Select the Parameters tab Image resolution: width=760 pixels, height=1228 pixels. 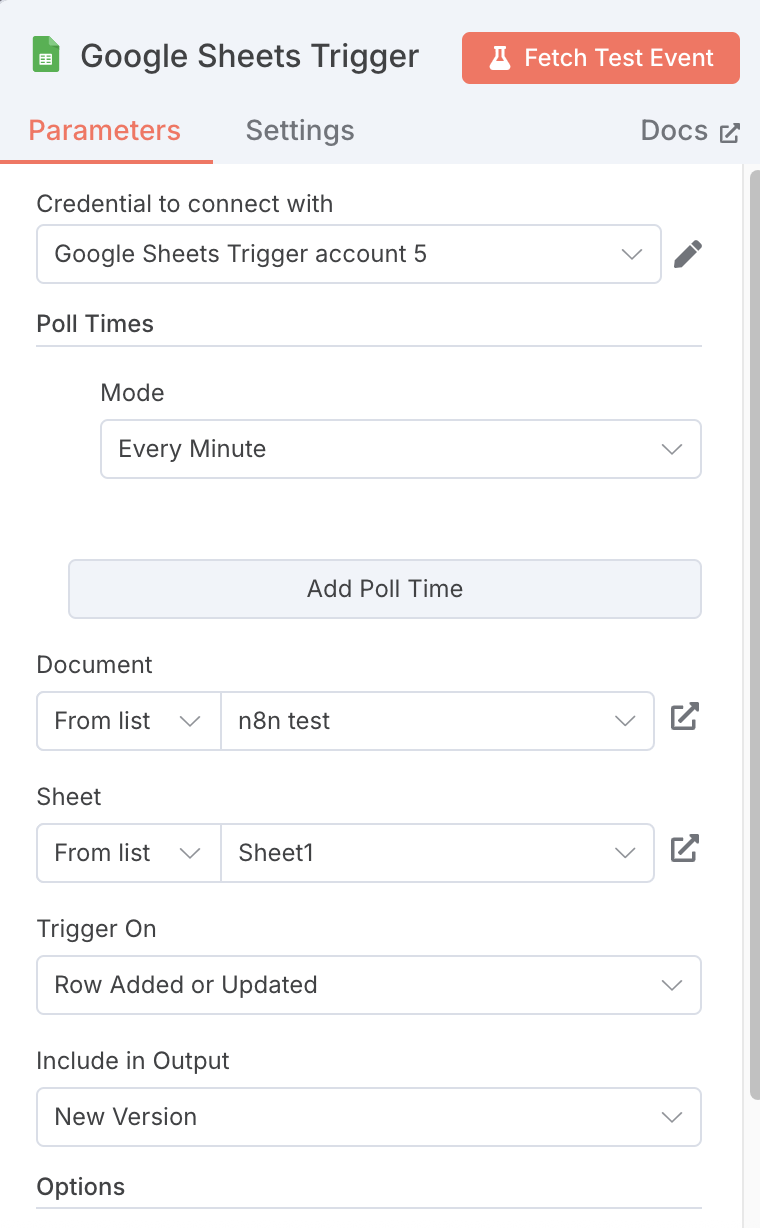pos(105,131)
